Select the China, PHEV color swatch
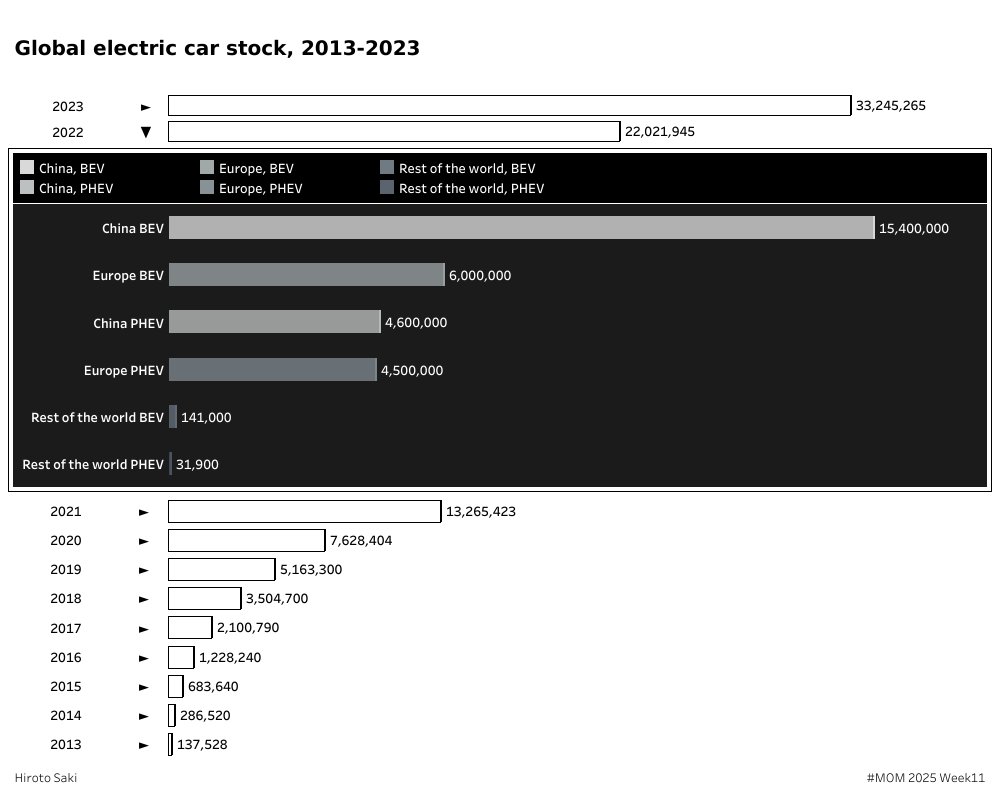The height and width of the screenshot is (799, 999). [x=28, y=188]
